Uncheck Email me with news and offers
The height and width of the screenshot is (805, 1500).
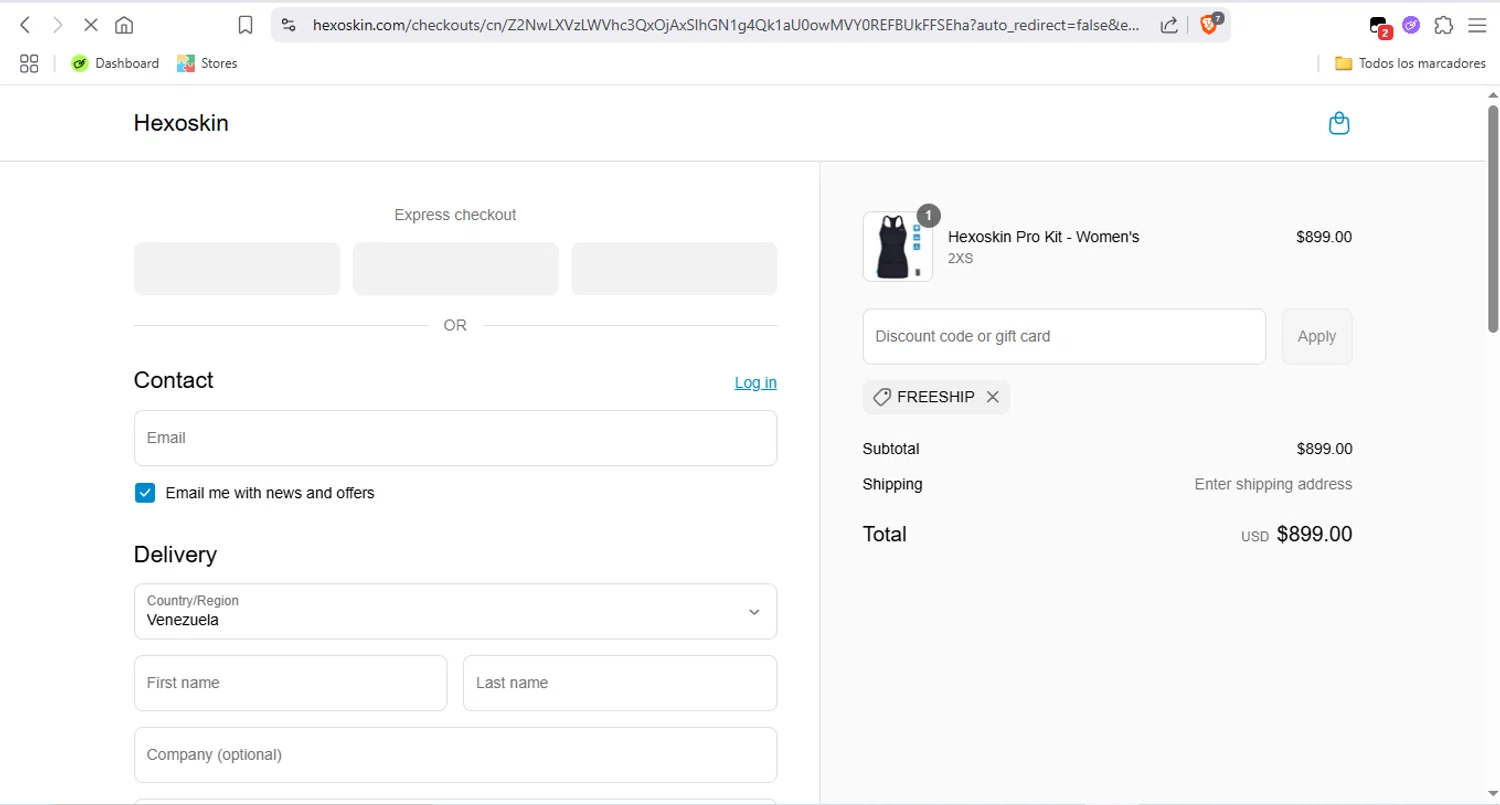click(x=145, y=492)
